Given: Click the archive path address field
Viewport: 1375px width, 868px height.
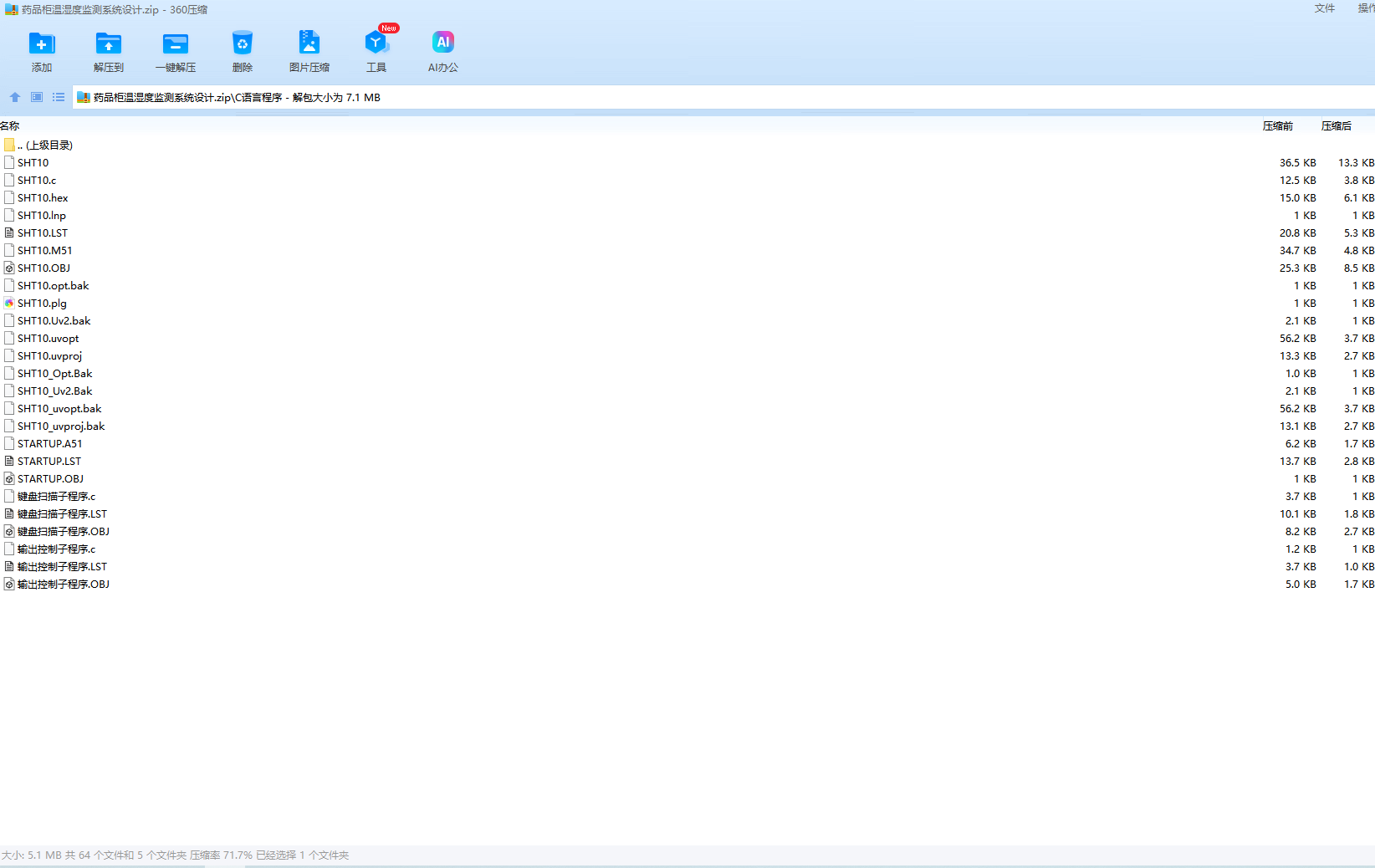Looking at the screenshot, I should 669,98.
